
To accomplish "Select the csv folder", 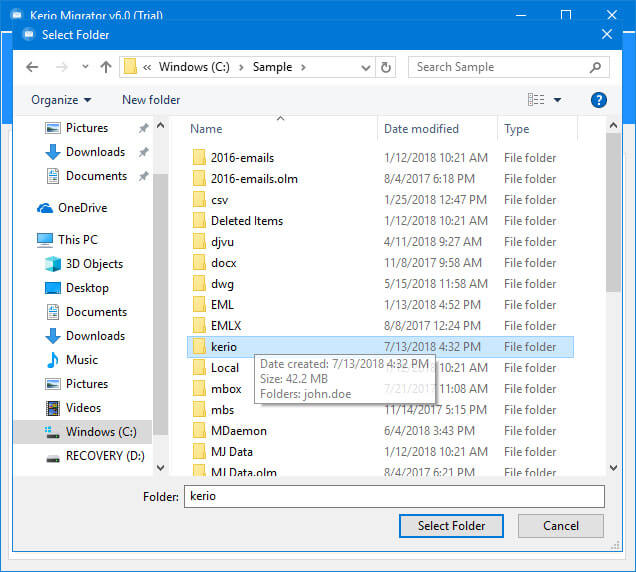I will click(219, 200).
